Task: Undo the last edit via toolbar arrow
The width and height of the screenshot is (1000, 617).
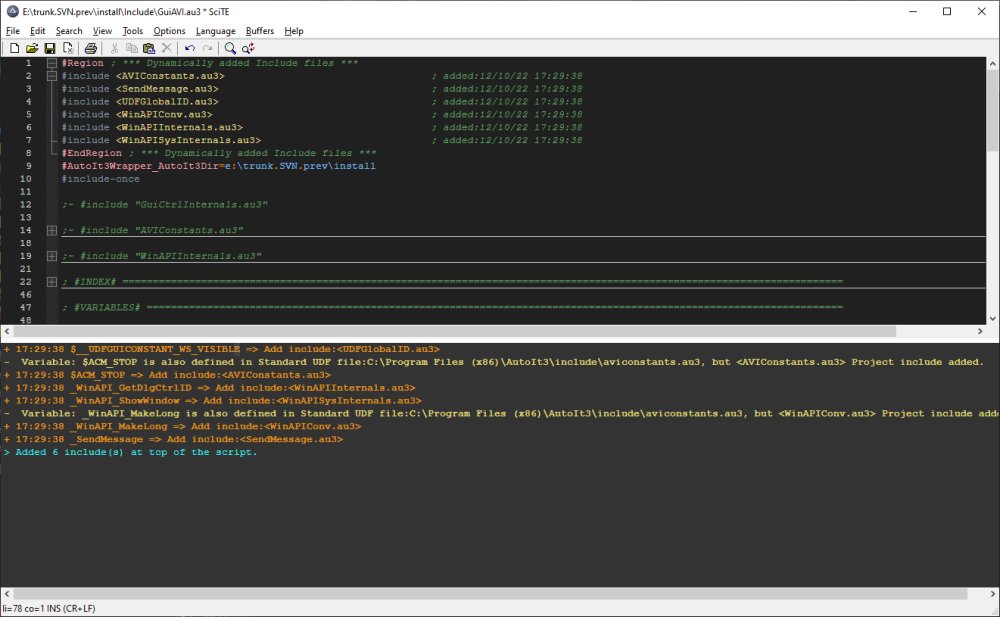Action: click(189, 48)
